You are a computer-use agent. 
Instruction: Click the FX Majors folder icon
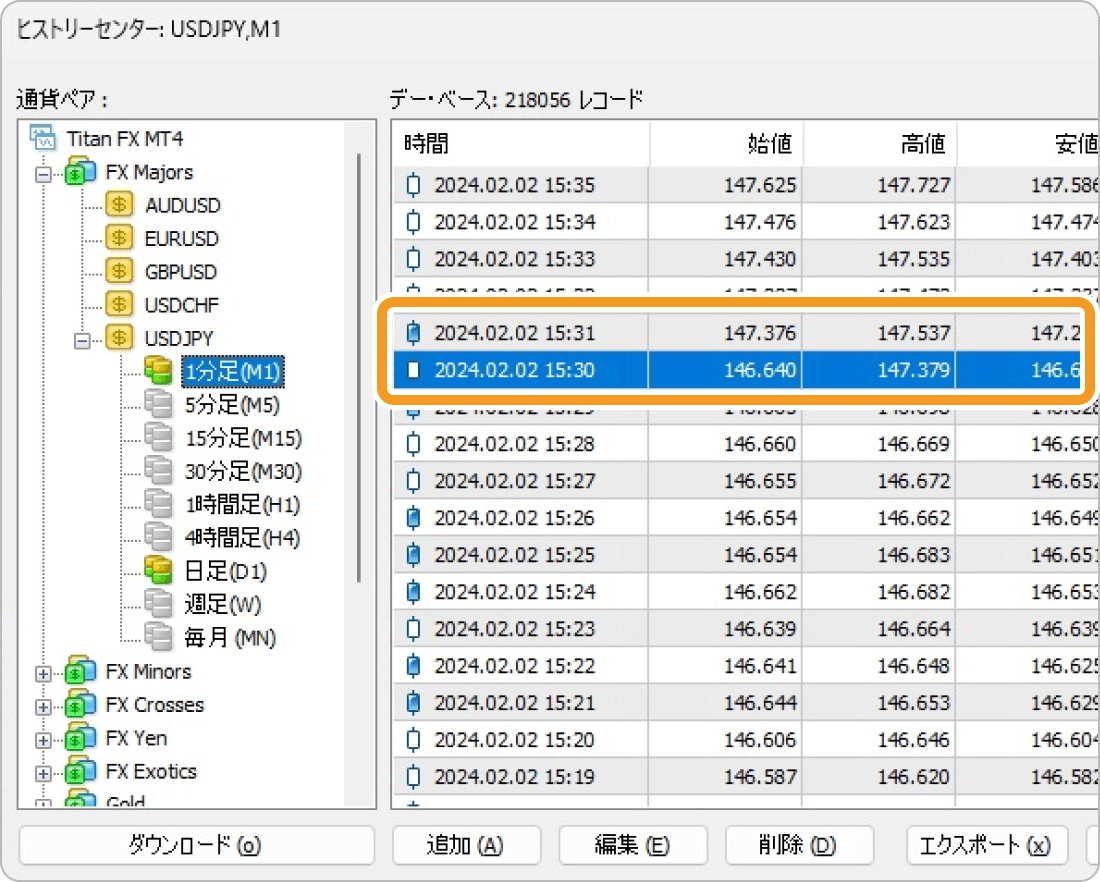[81, 171]
